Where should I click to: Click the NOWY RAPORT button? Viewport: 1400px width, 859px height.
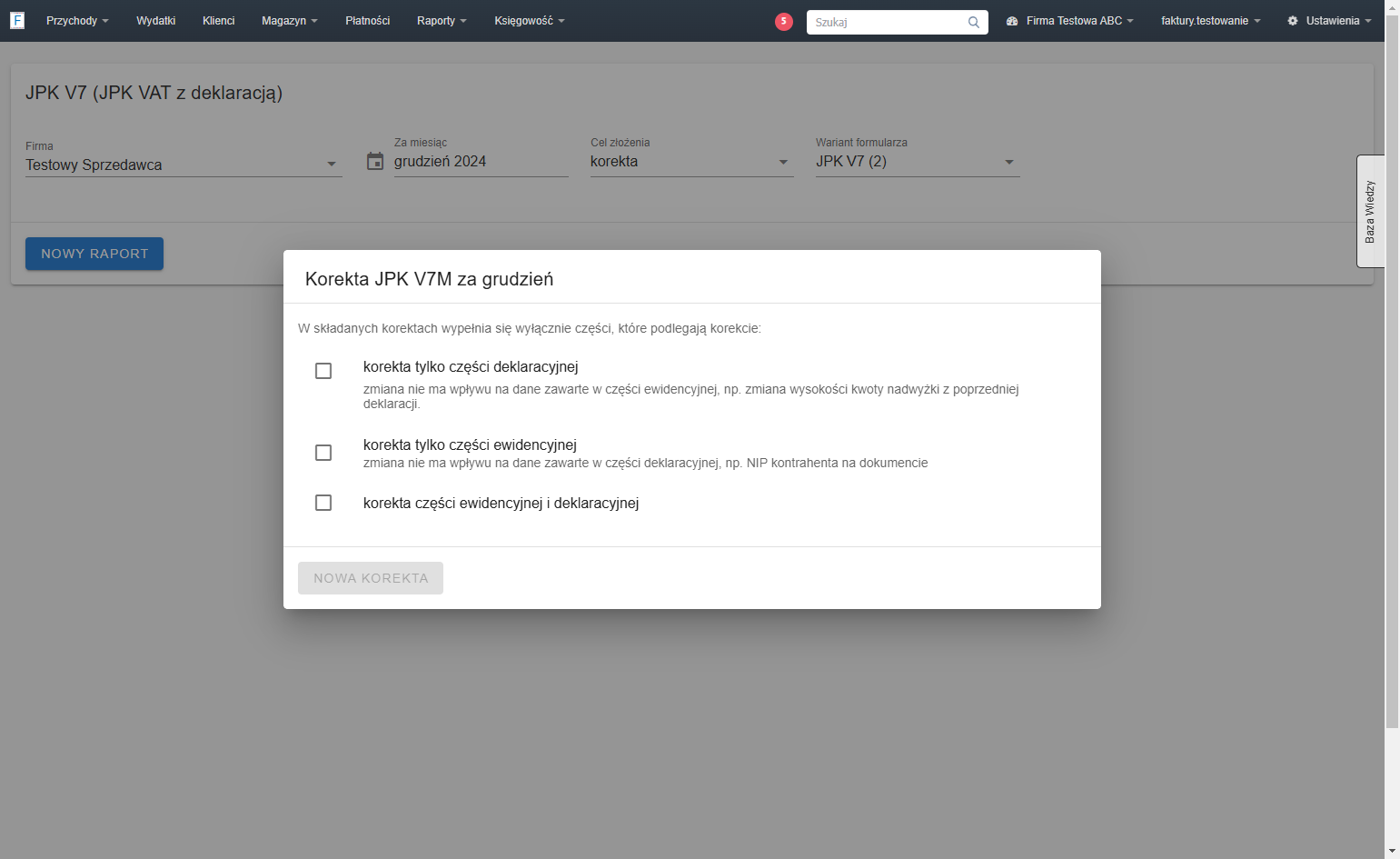pyautogui.click(x=94, y=254)
